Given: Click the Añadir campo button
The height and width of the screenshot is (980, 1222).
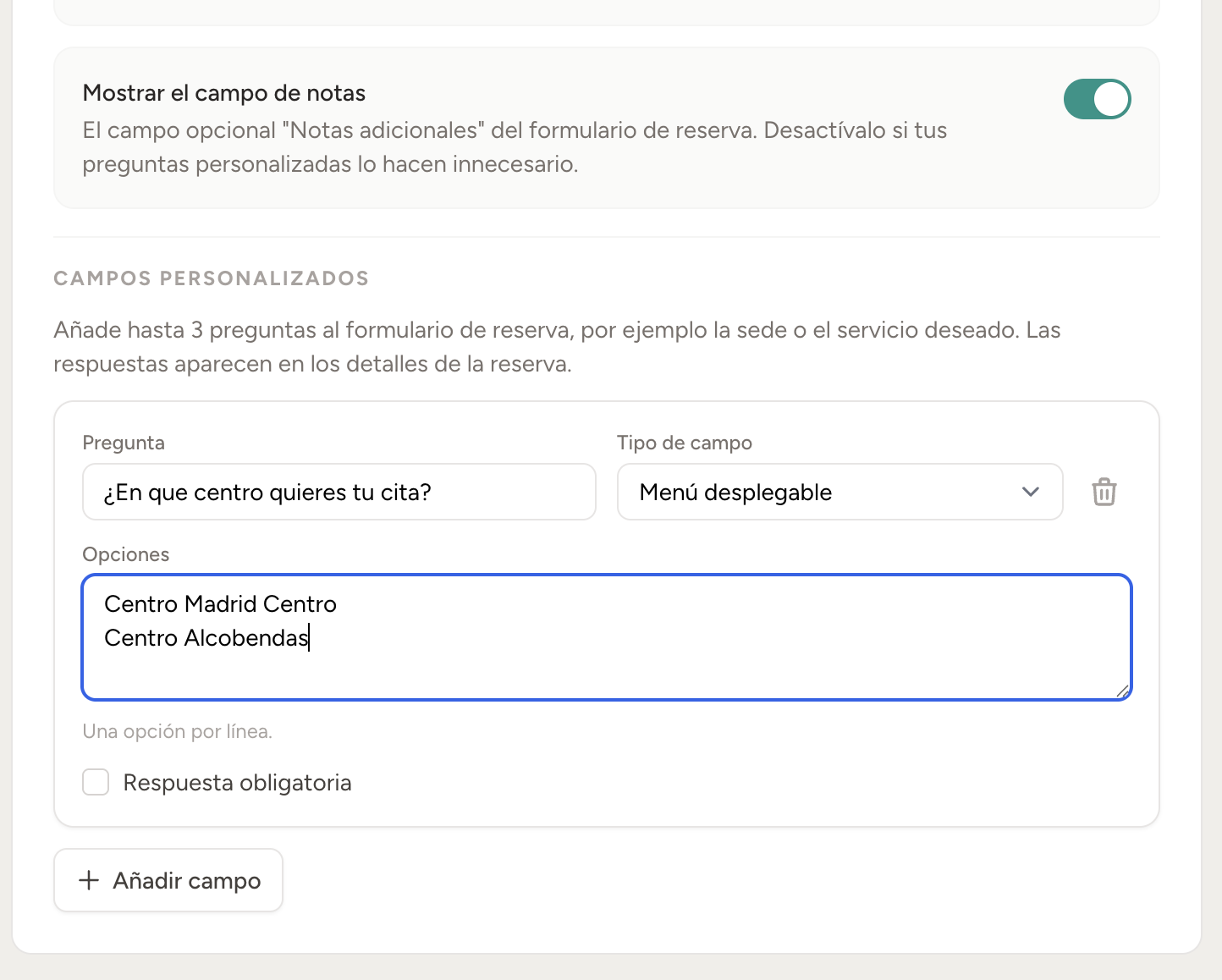Looking at the screenshot, I should click(168, 880).
